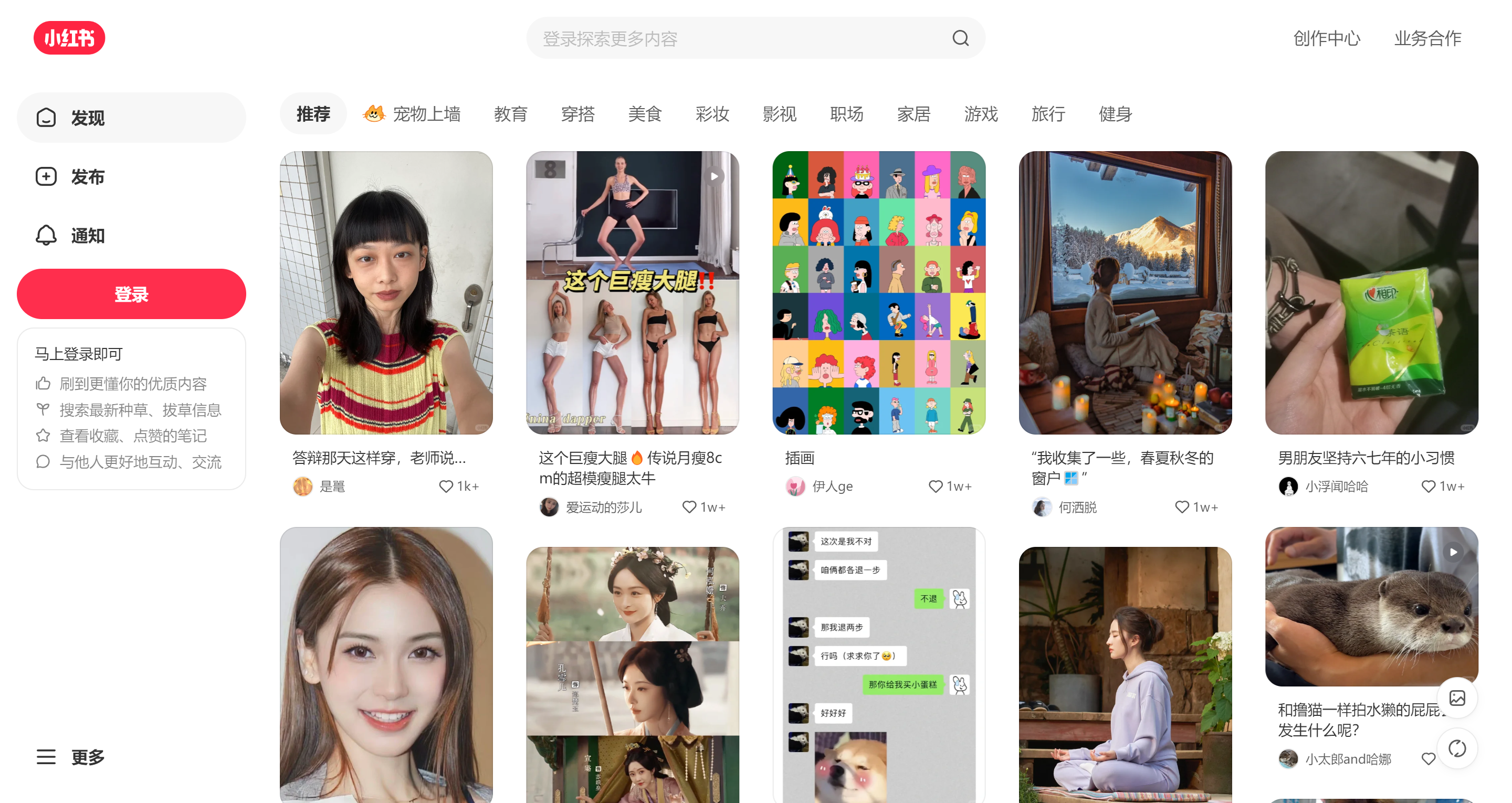Open the 通知 bell item

pyautogui.click(x=70, y=235)
